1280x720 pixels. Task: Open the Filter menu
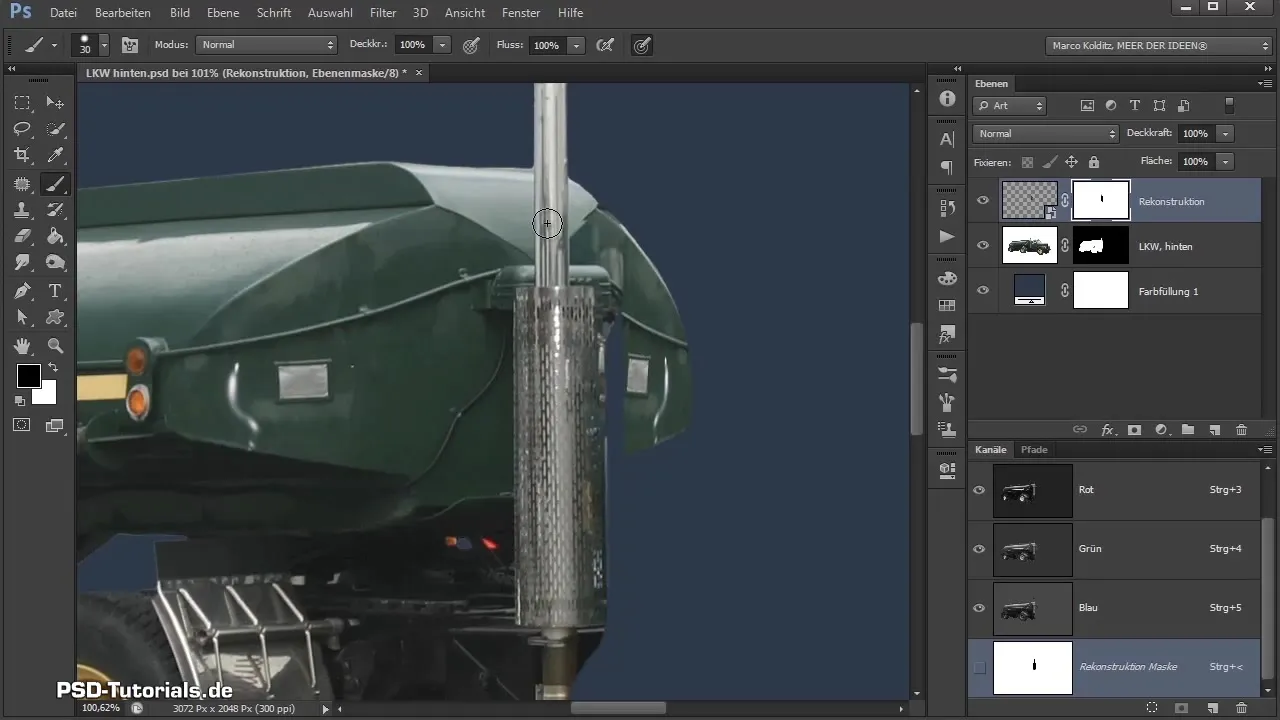tap(383, 13)
